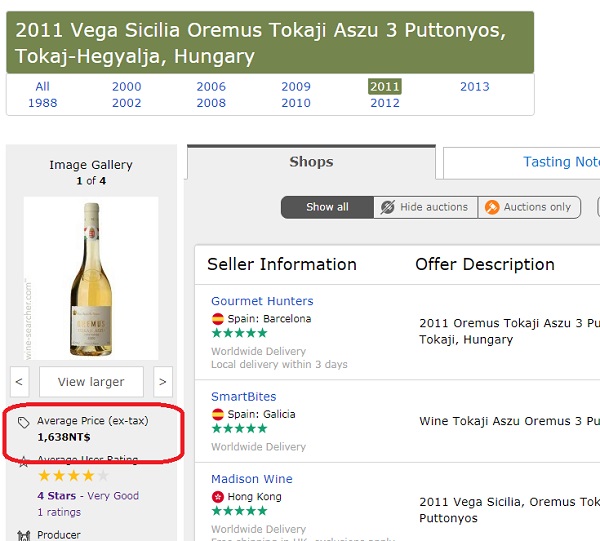Screen dimensions: 600x541
Task: Click the price tag icon beside Average Price
Action: pos(23,422)
